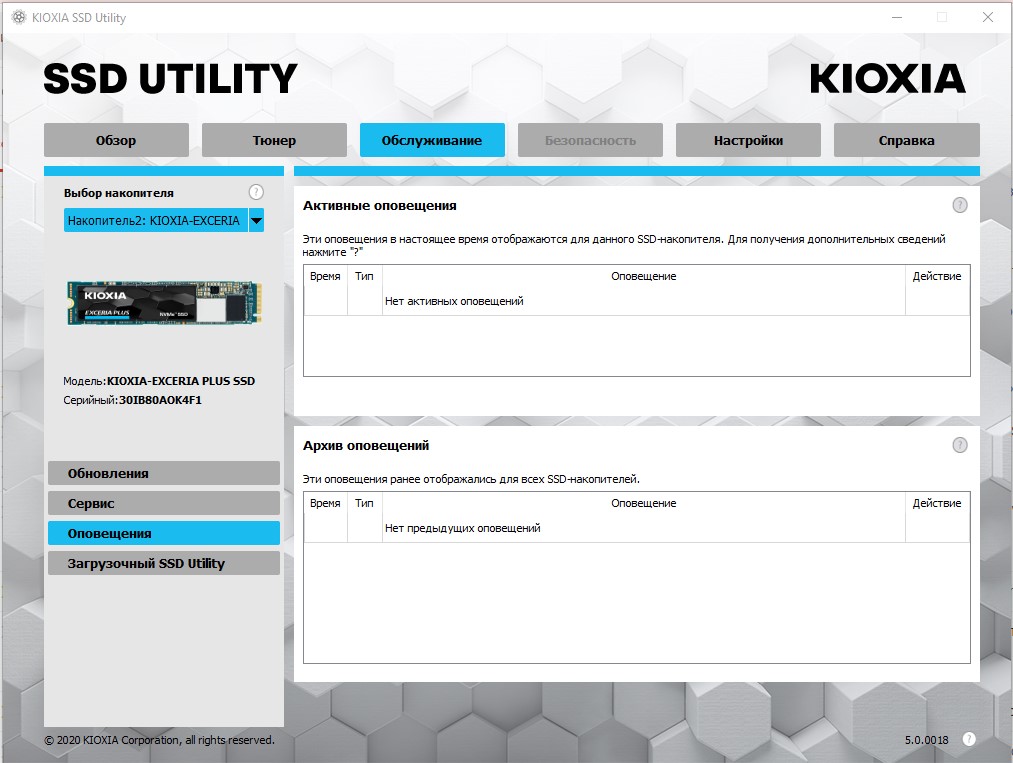Go to the Настройки tab
The height and width of the screenshot is (763, 1013).
[x=748, y=140]
